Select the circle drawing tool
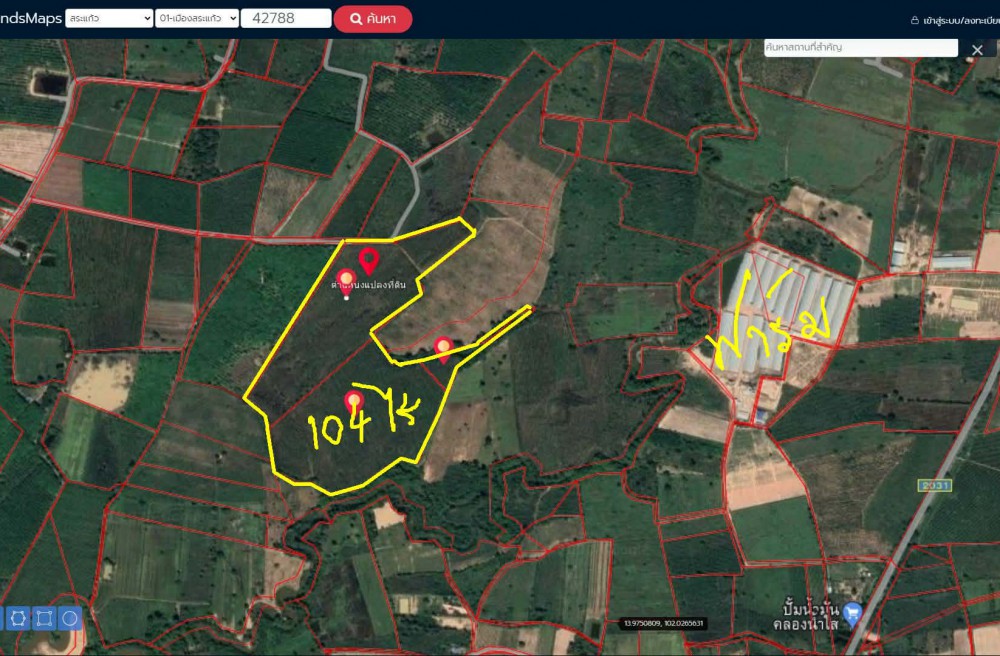Image resolution: width=1000 pixels, height=656 pixels. 70,618
